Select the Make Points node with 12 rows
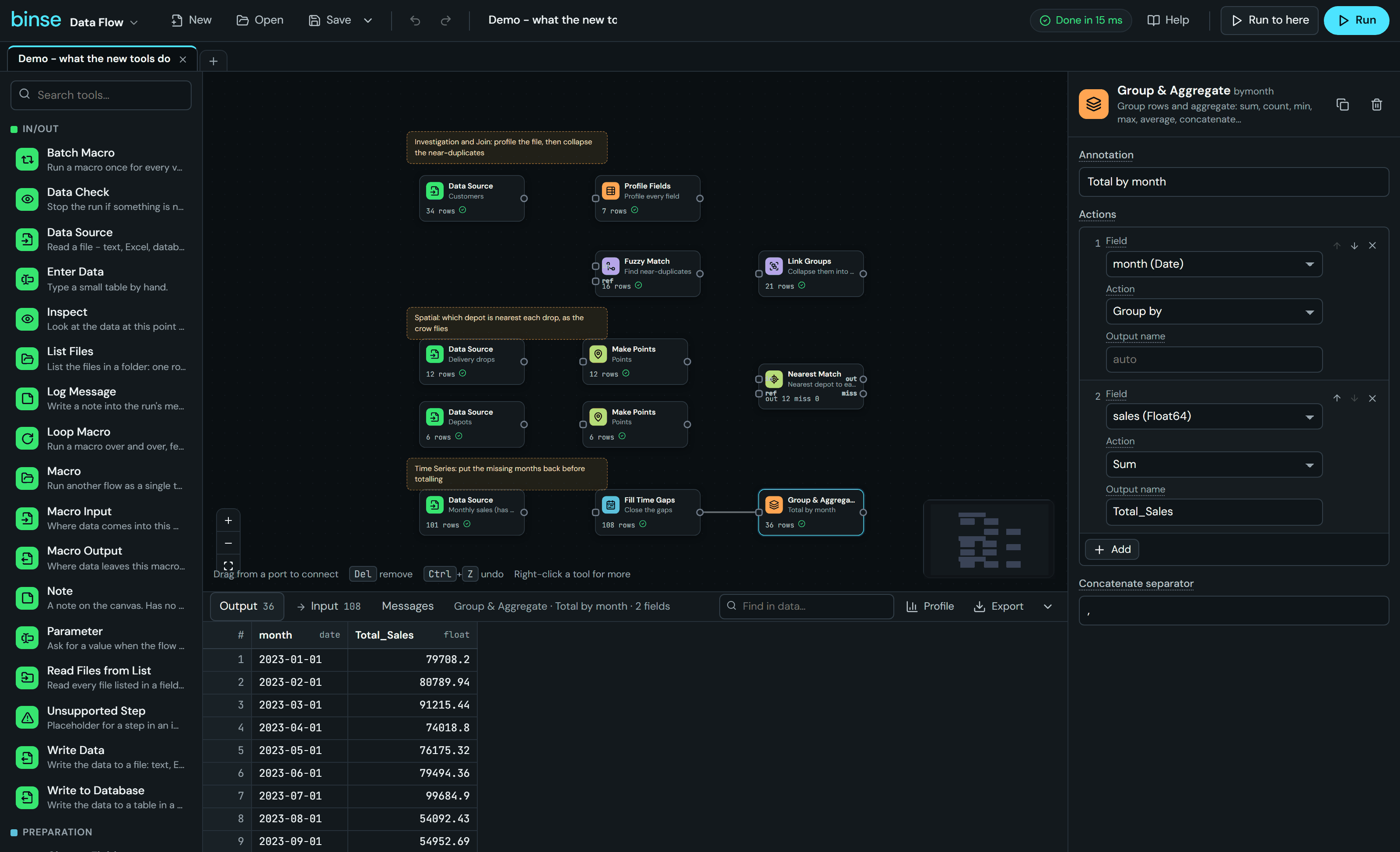The width and height of the screenshot is (1400, 852). click(x=635, y=362)
